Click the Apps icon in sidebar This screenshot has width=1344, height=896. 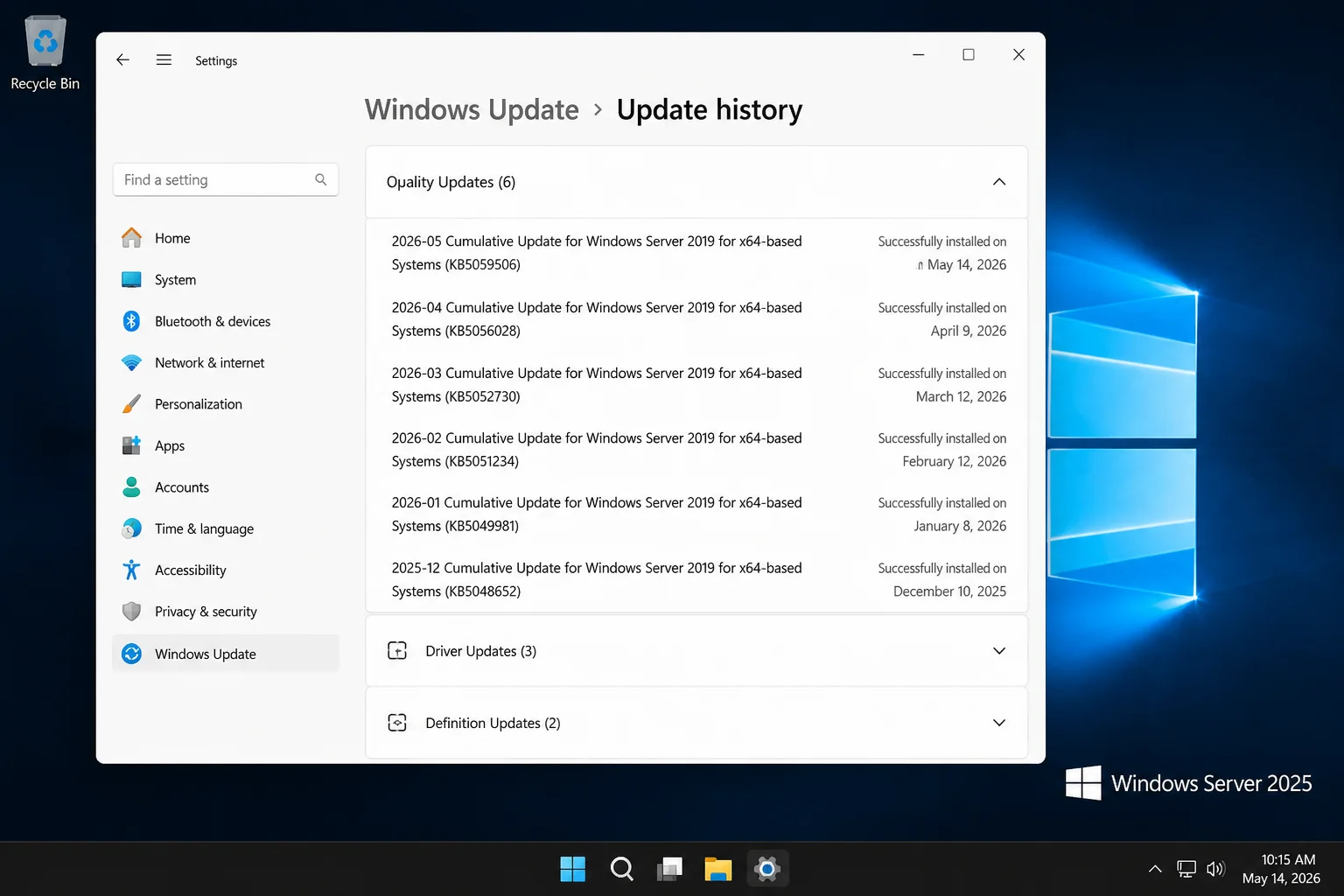(131, 445)
